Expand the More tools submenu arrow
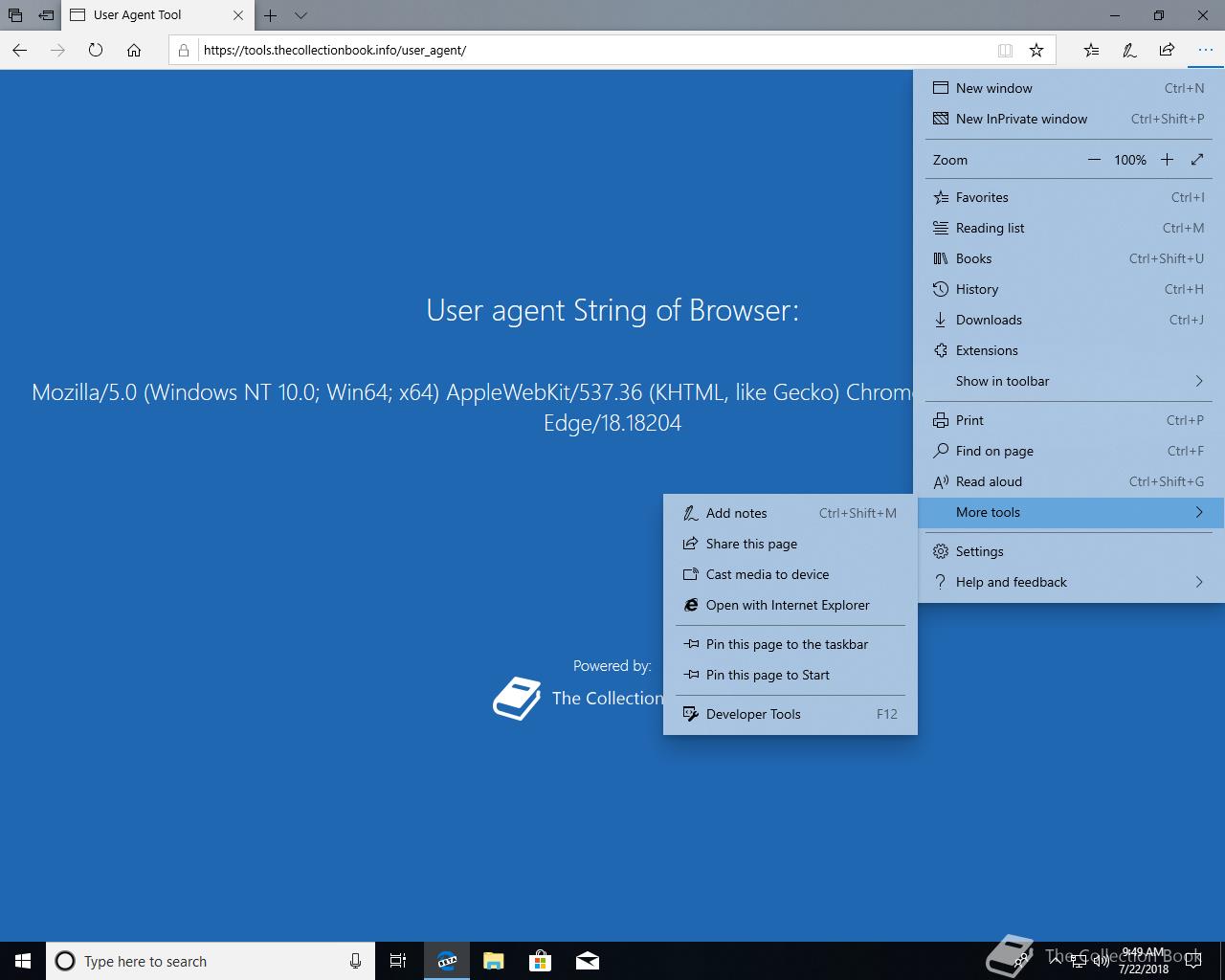This screenshot has width=1225, height=980. pyautogui.click(x=1199, y=512)
